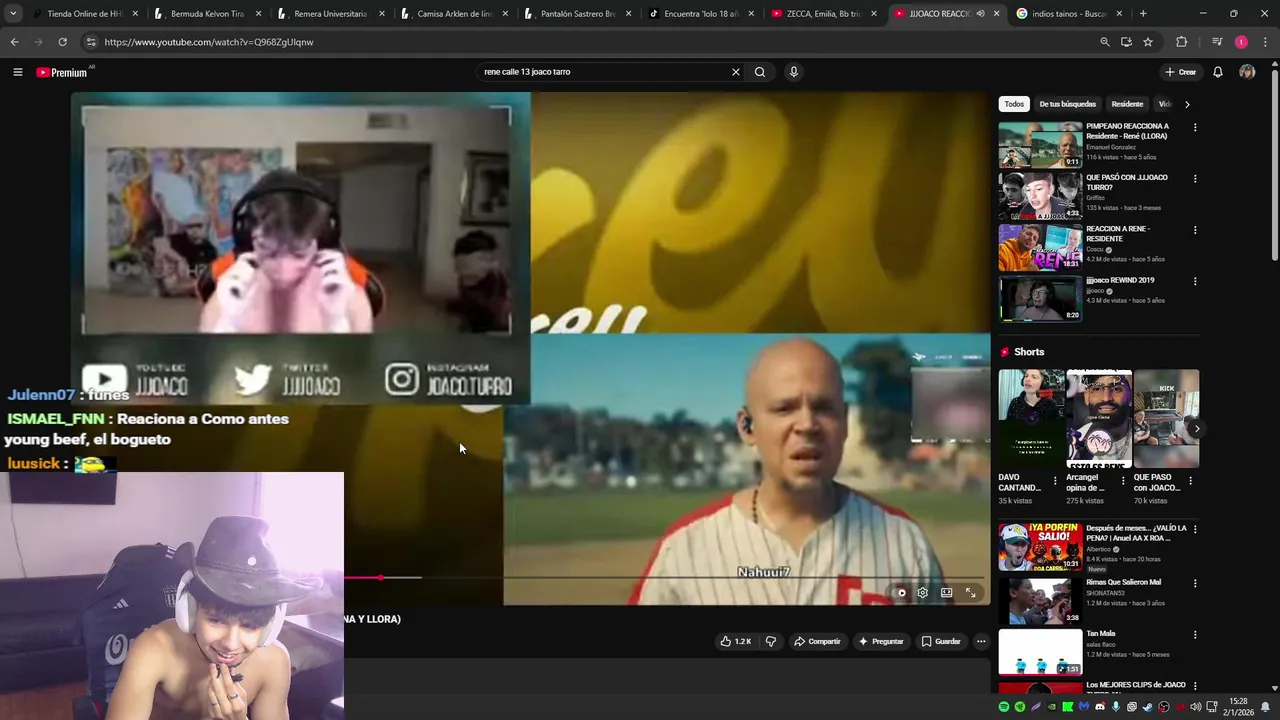Image resolution: width=1280 pixels, height=720 pixels.
Task: Go to YouTube Premium home logo
Action: 62,72
